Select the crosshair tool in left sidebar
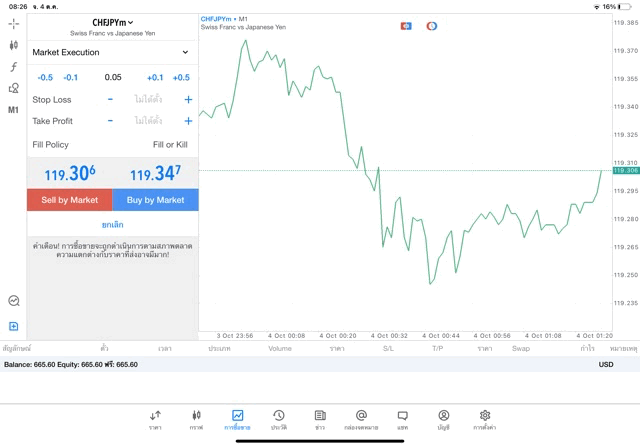 click(x=14, y=23)
